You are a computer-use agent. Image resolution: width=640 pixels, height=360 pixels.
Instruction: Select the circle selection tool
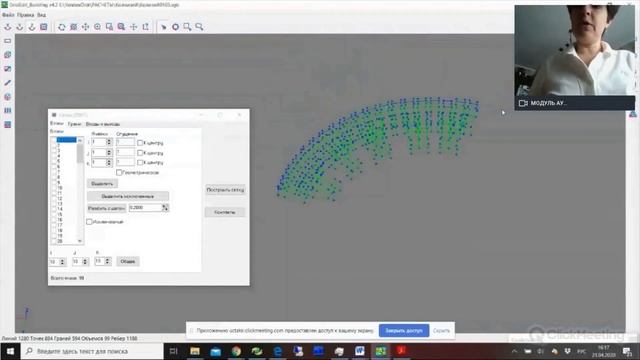(x=176, y=27)
